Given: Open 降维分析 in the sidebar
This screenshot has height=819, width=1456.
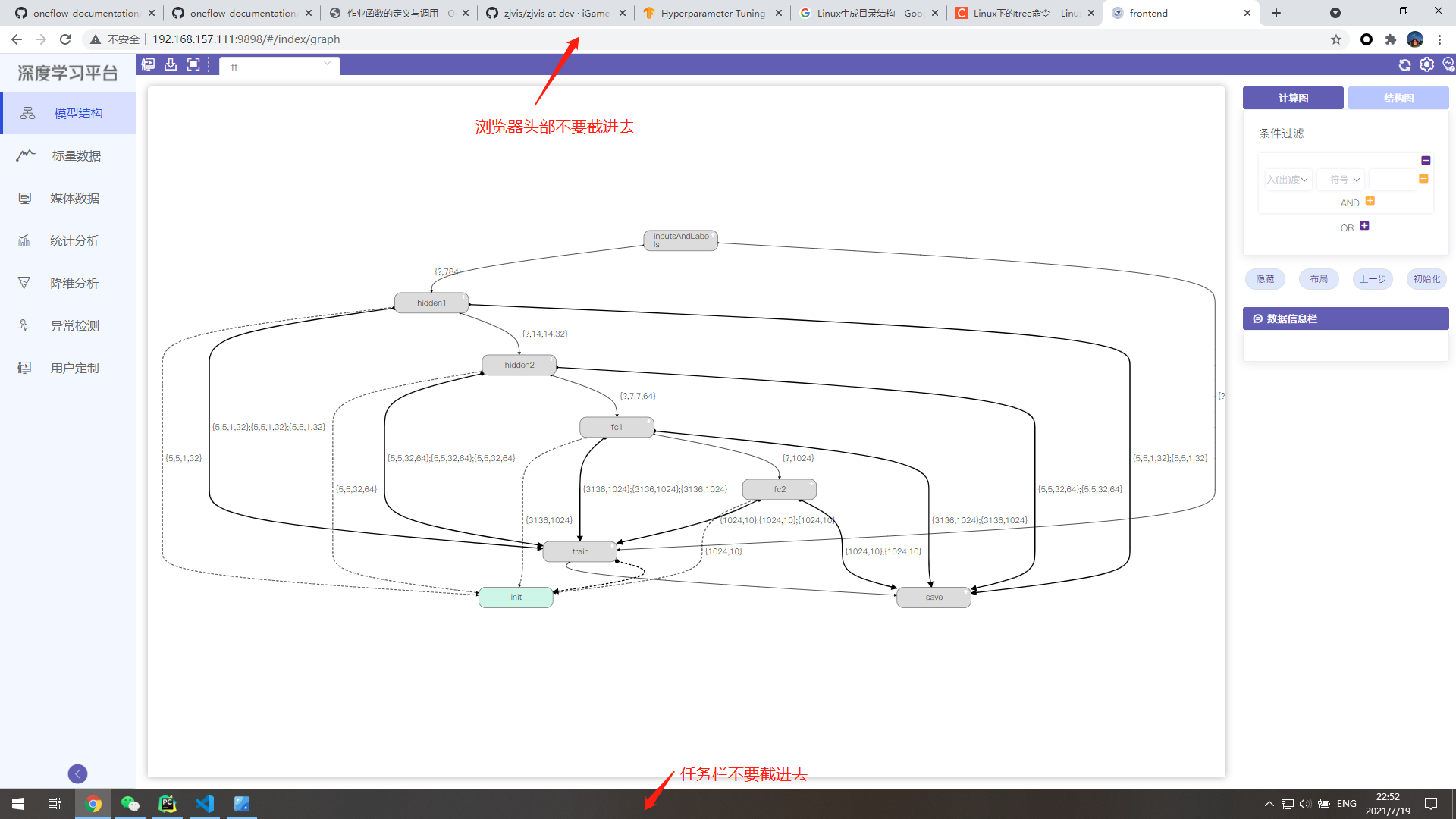Looking at the screenshot, I should pos(74,283).
